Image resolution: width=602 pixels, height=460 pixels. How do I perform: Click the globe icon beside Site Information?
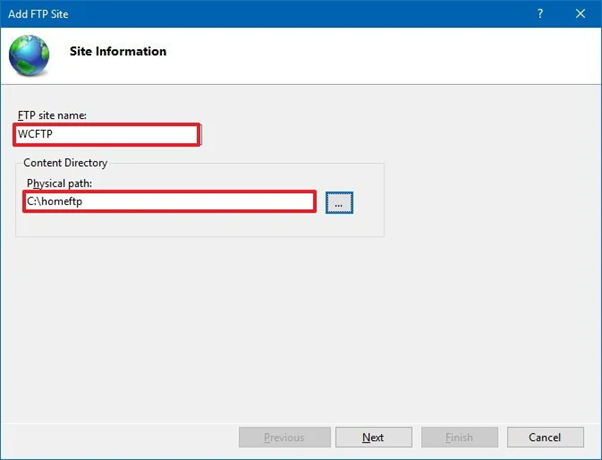[x=29, y=56]
